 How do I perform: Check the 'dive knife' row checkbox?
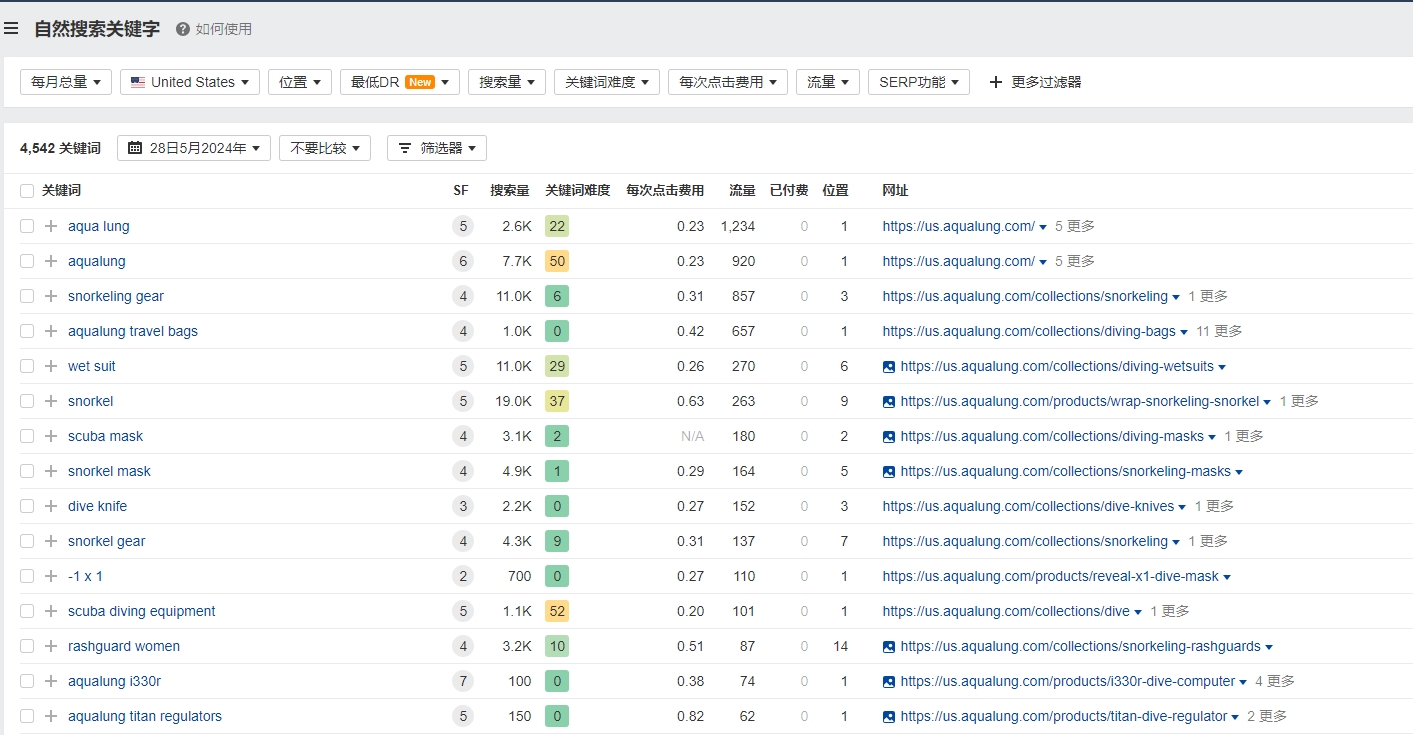click(x=27, y=506)
